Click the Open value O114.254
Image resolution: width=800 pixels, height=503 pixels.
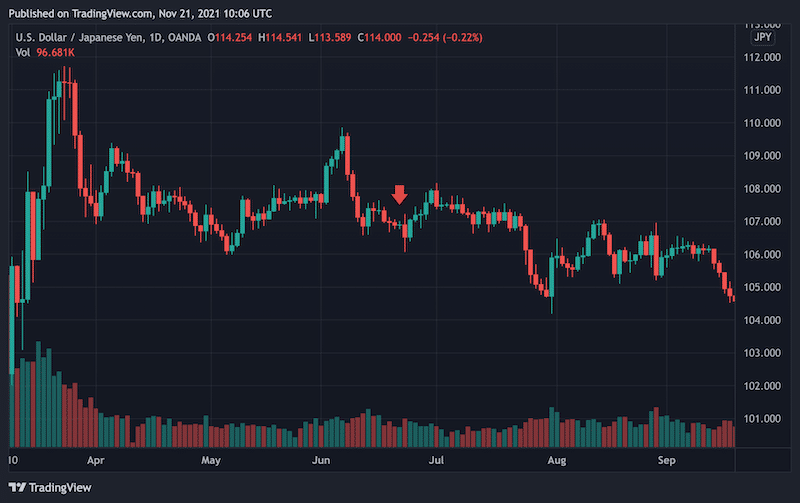pos(232,38)
